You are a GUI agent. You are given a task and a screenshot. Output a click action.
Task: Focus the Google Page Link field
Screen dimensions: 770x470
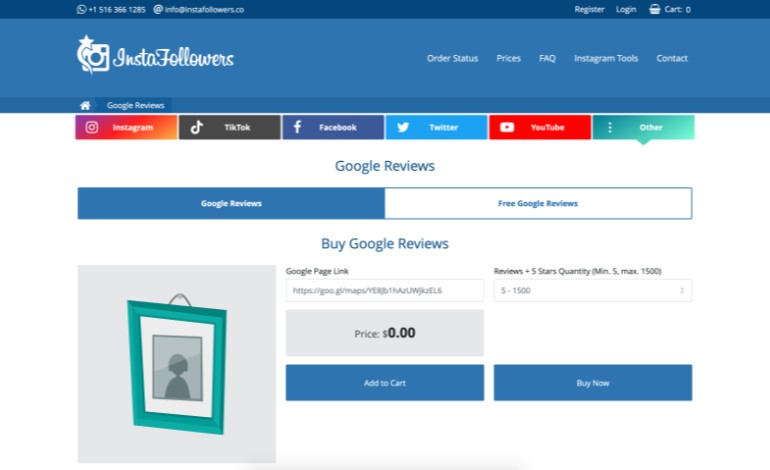385,290
